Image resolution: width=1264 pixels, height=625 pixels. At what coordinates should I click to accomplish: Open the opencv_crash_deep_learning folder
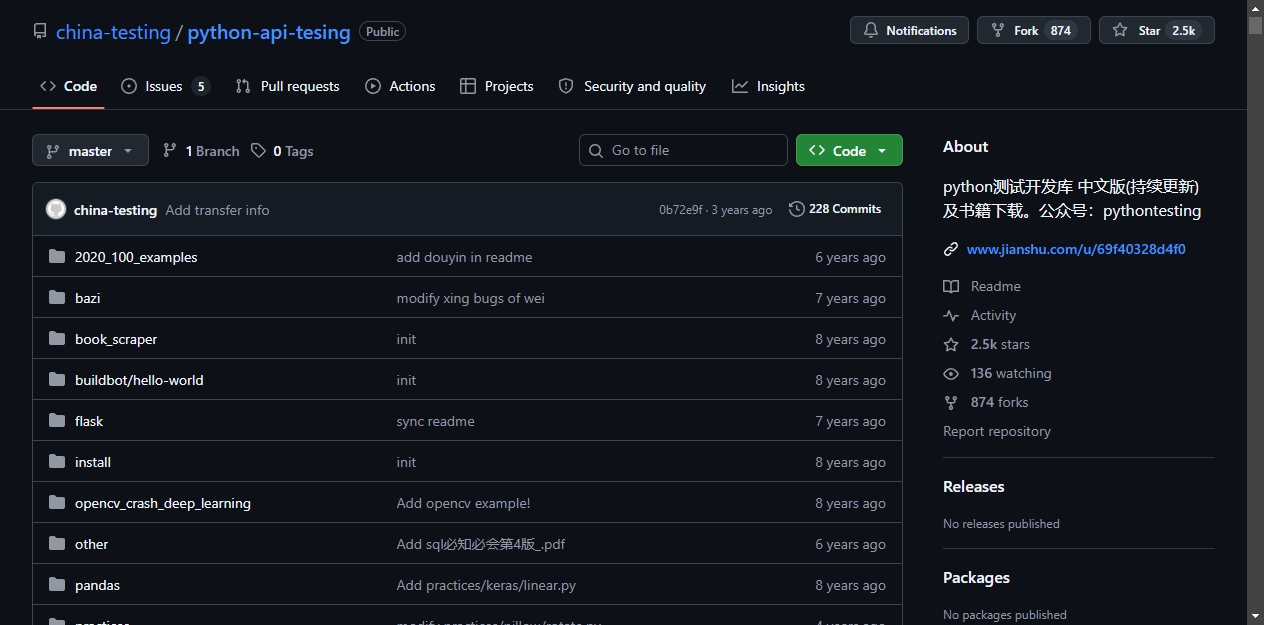163,503
